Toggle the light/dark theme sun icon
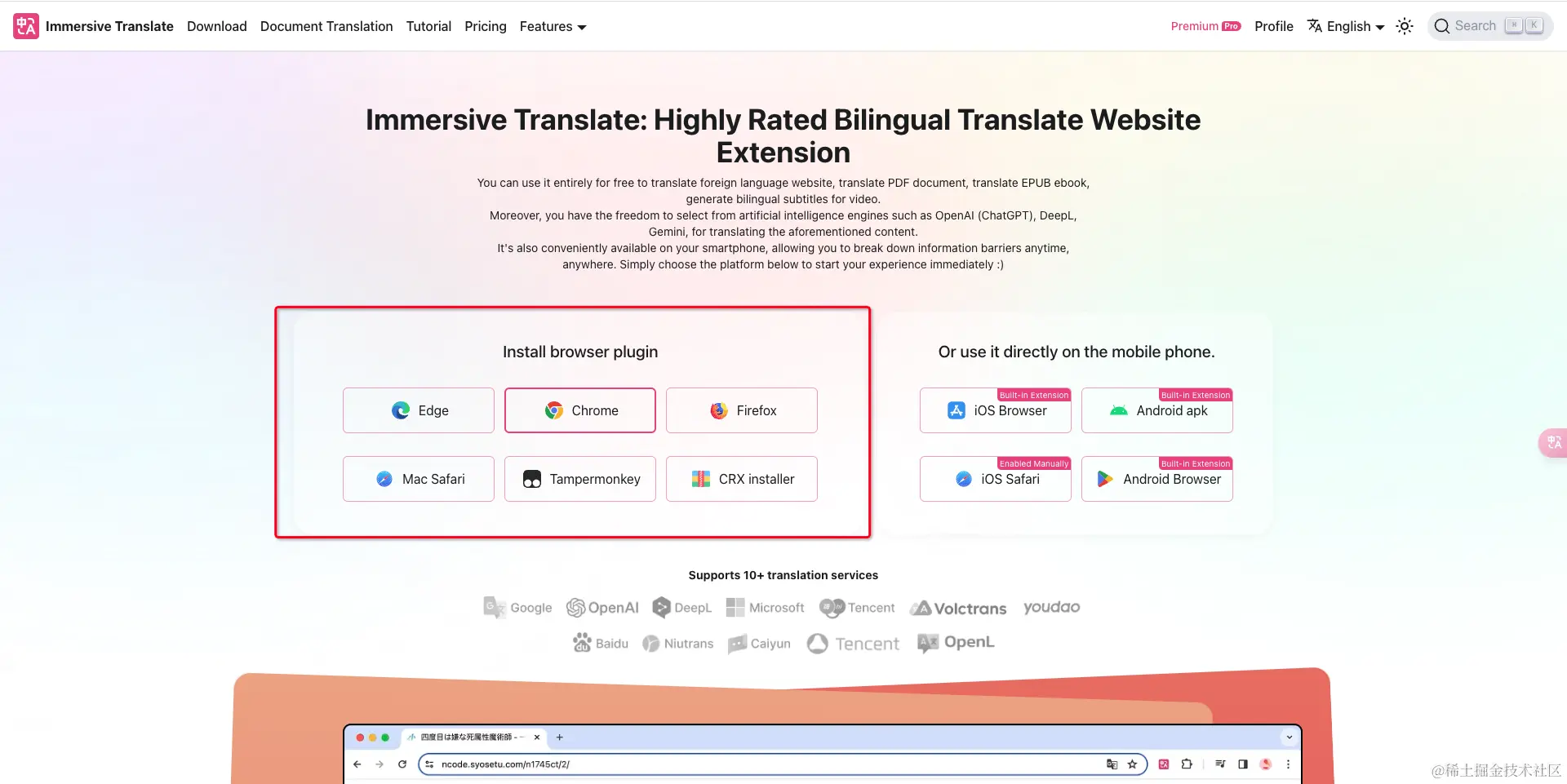1567x784 pixels. click(1405, 26)
